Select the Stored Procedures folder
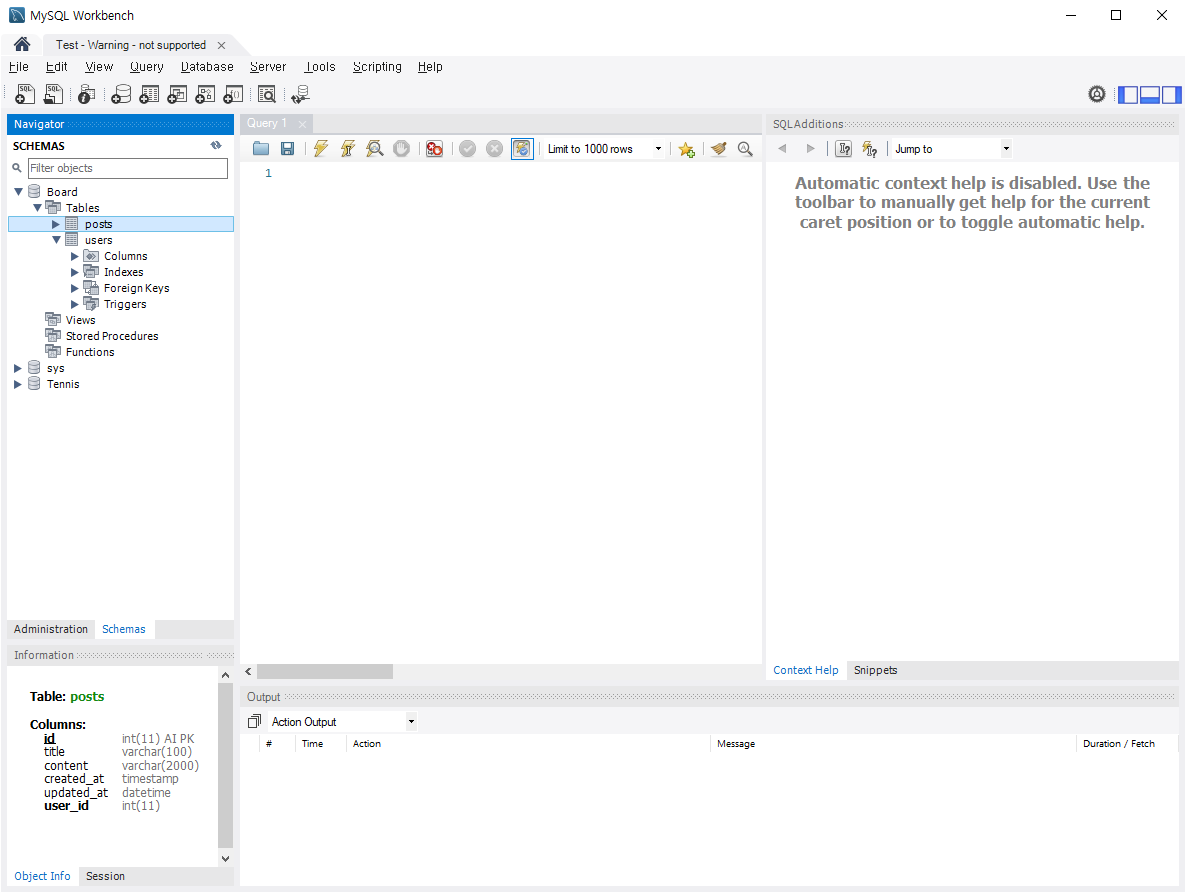1186x893 pixels. pos(112,336)
